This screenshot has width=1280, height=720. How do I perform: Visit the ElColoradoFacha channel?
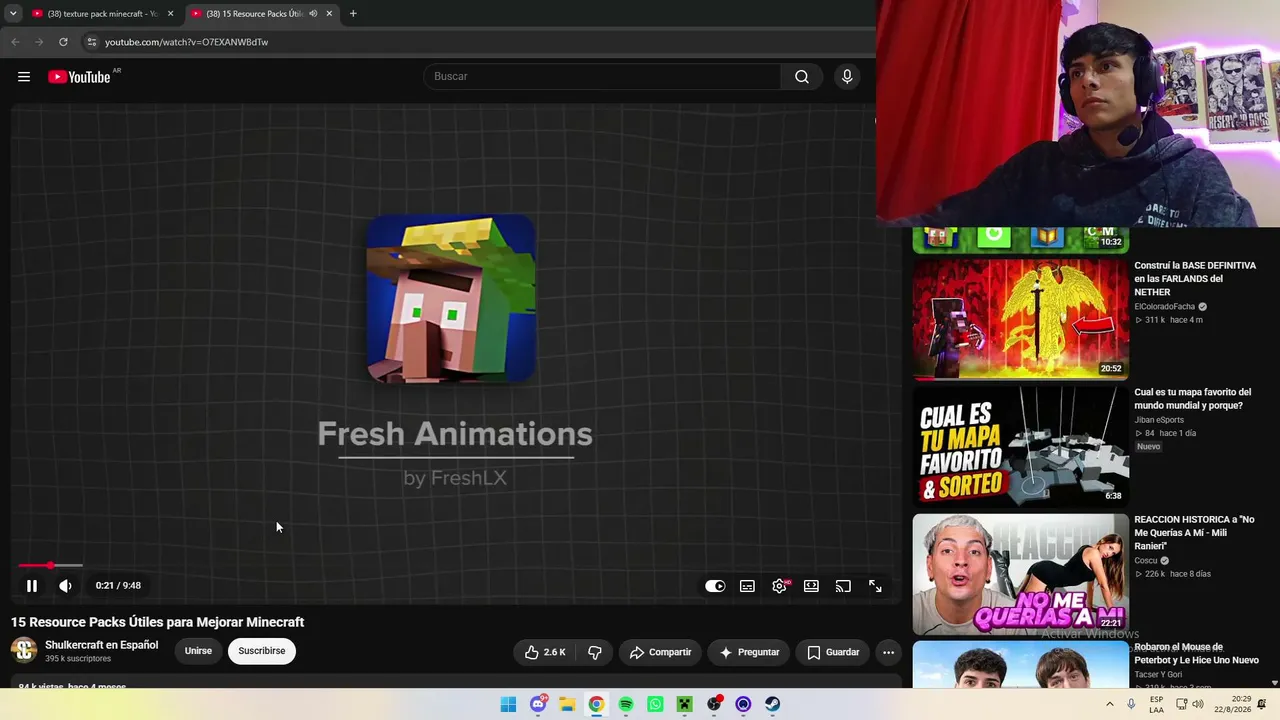pyautogui.click(x=1164, y=307)
